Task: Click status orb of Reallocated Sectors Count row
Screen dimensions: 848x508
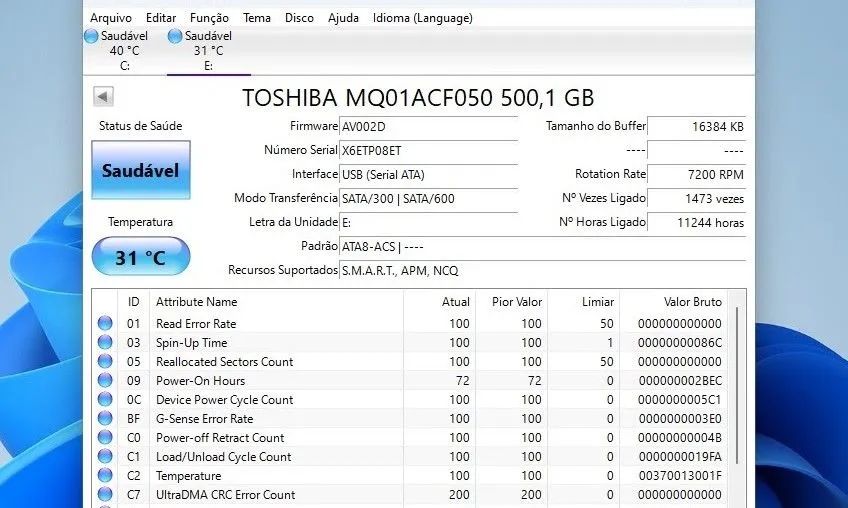Action: [x=105, y=361]
